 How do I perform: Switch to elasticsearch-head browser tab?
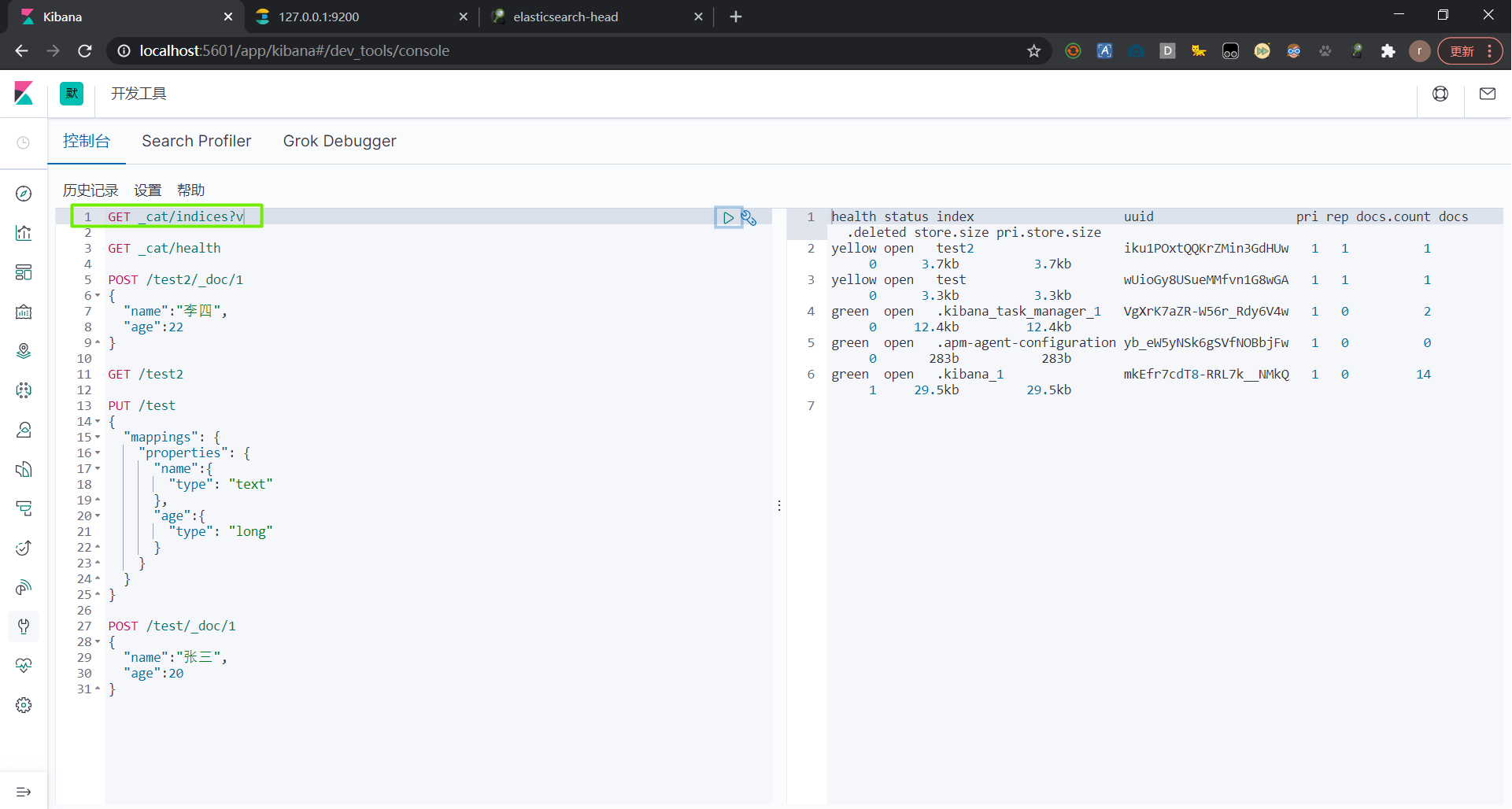(x=596, y=17)
